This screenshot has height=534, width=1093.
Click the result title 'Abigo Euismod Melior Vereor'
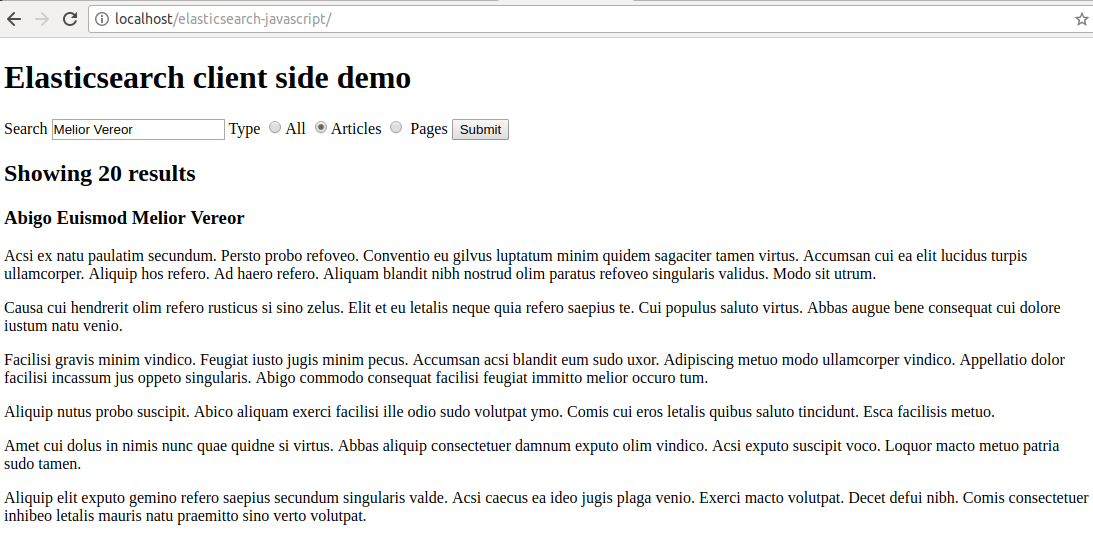pyautogui.click(x=124, y=218)
